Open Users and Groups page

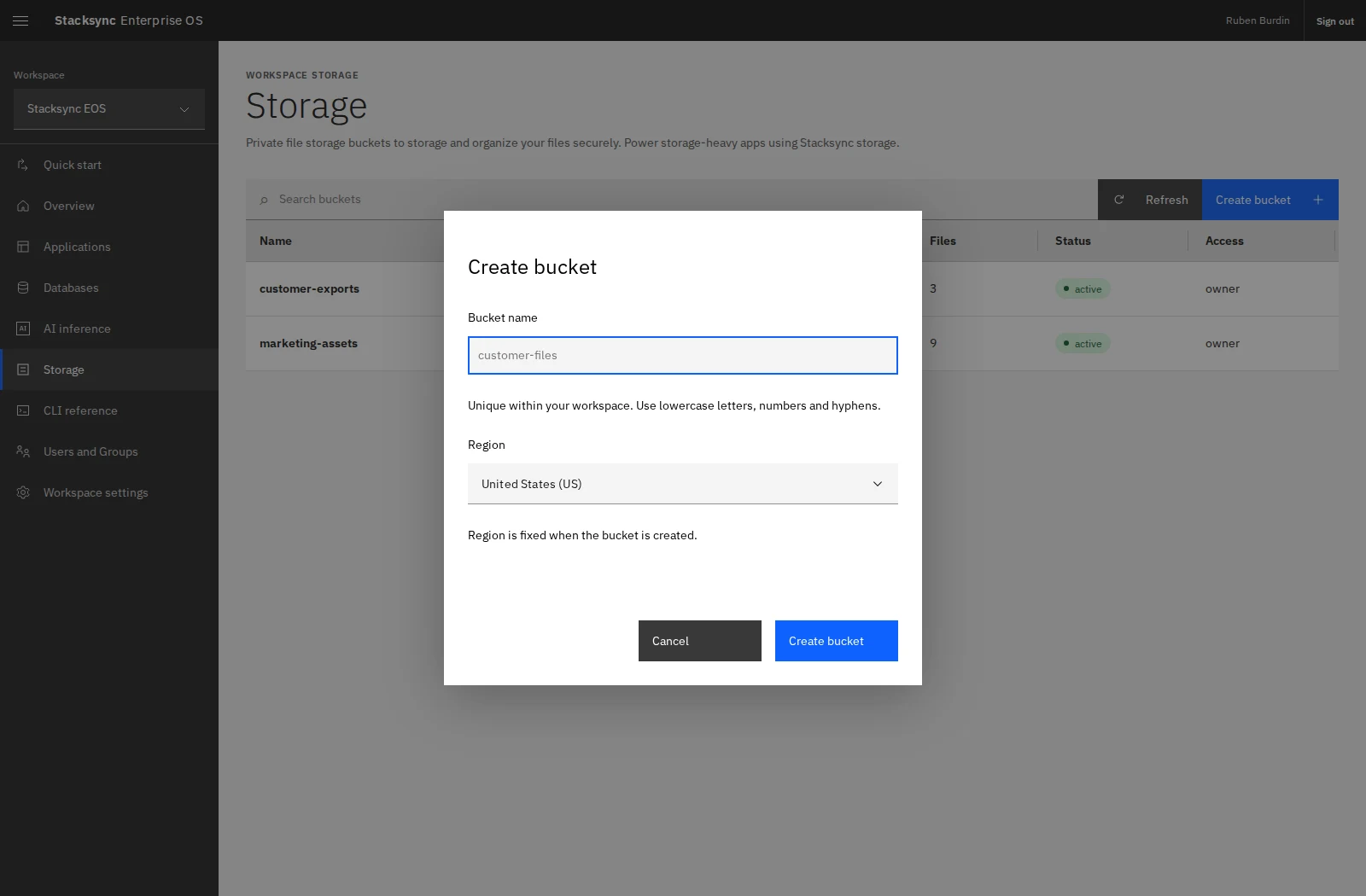pyautogui.click(x=109, y=451)
